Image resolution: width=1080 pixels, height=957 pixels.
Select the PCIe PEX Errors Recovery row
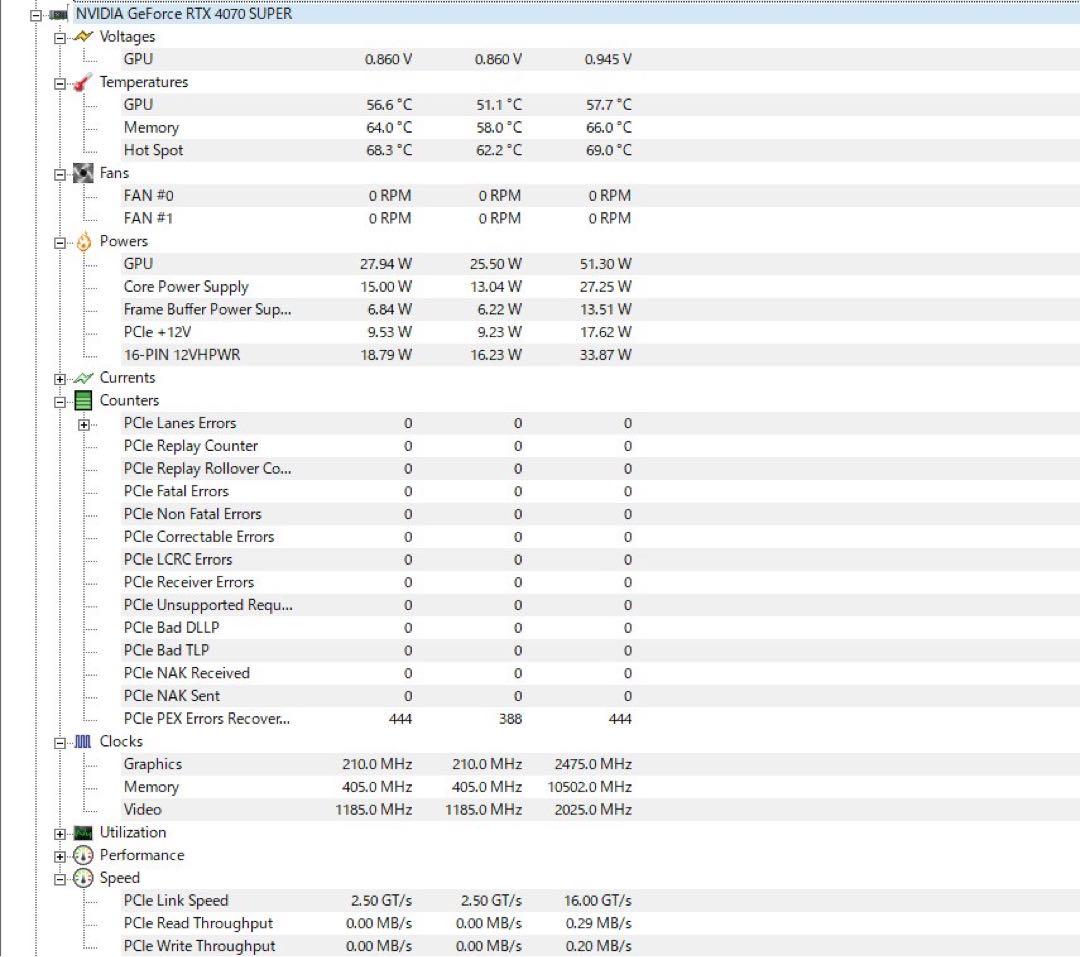[207, 719]
